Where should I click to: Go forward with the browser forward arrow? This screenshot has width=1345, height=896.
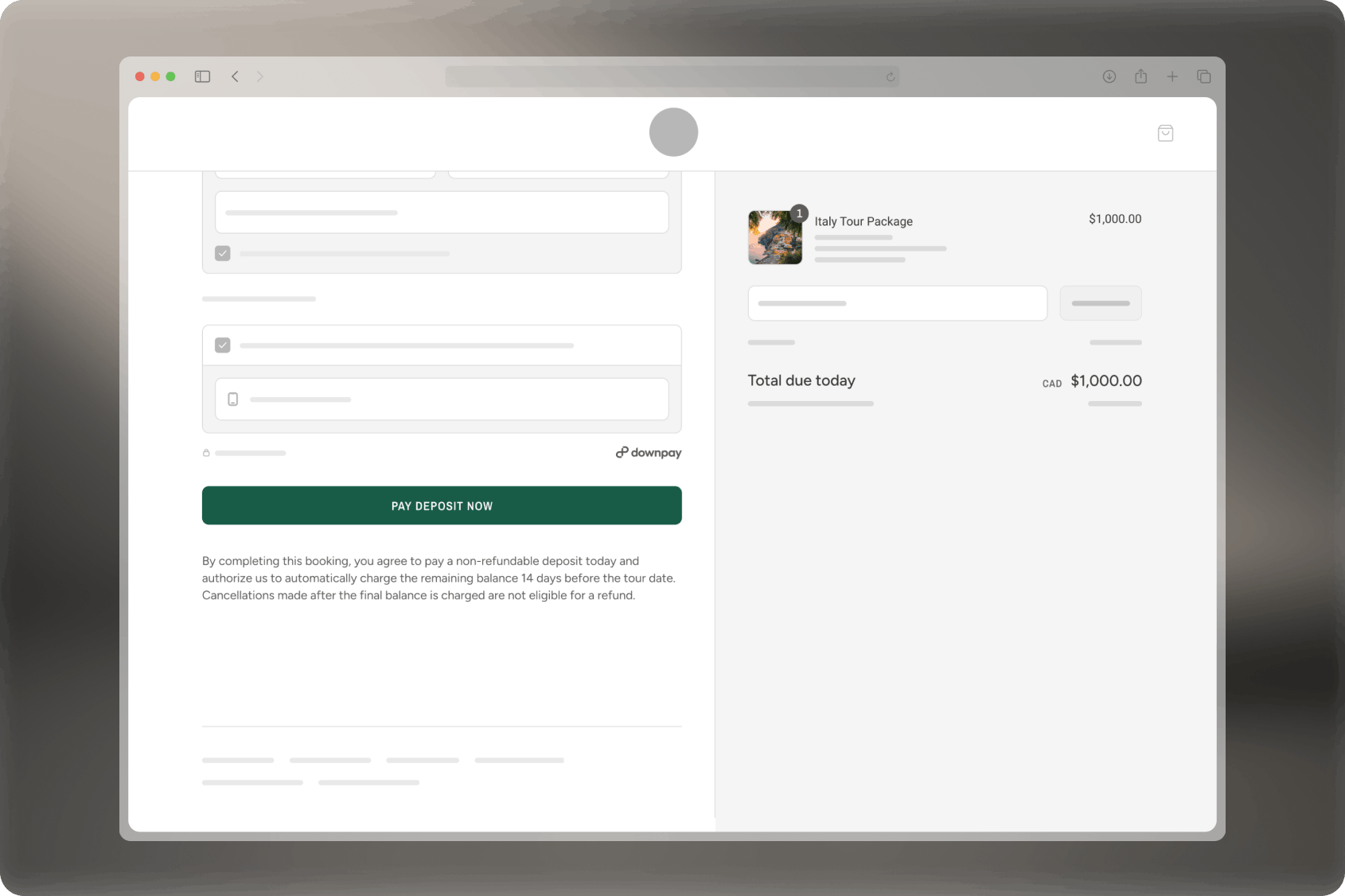(259, 76)
